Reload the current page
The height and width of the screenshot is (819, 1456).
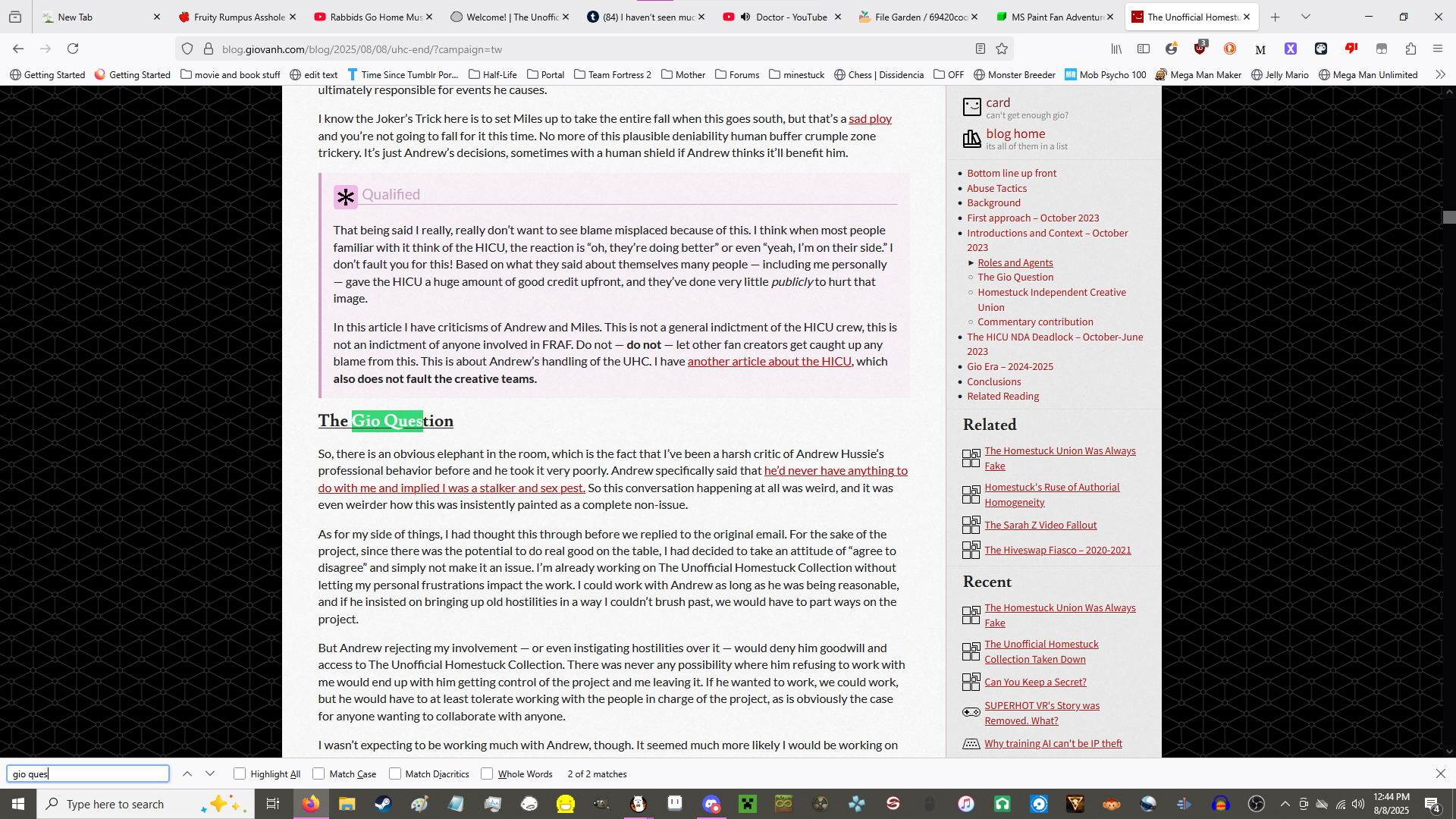[x=73, y=49]
